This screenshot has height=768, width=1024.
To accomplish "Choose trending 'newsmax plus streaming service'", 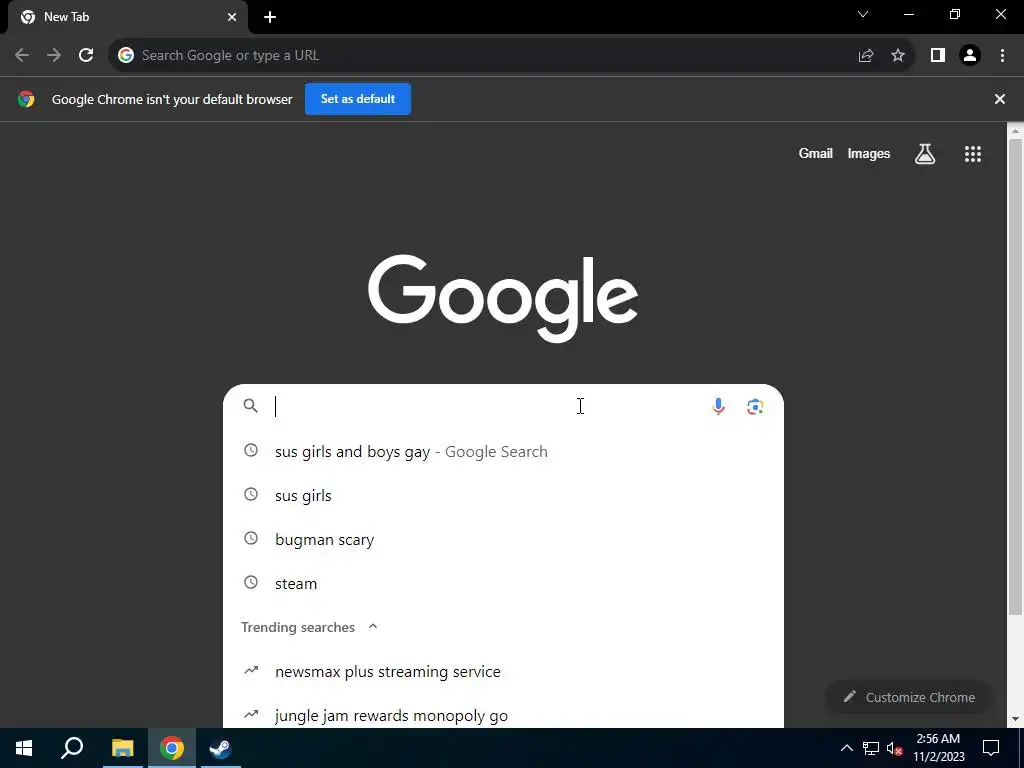I will tap(503, 672).
